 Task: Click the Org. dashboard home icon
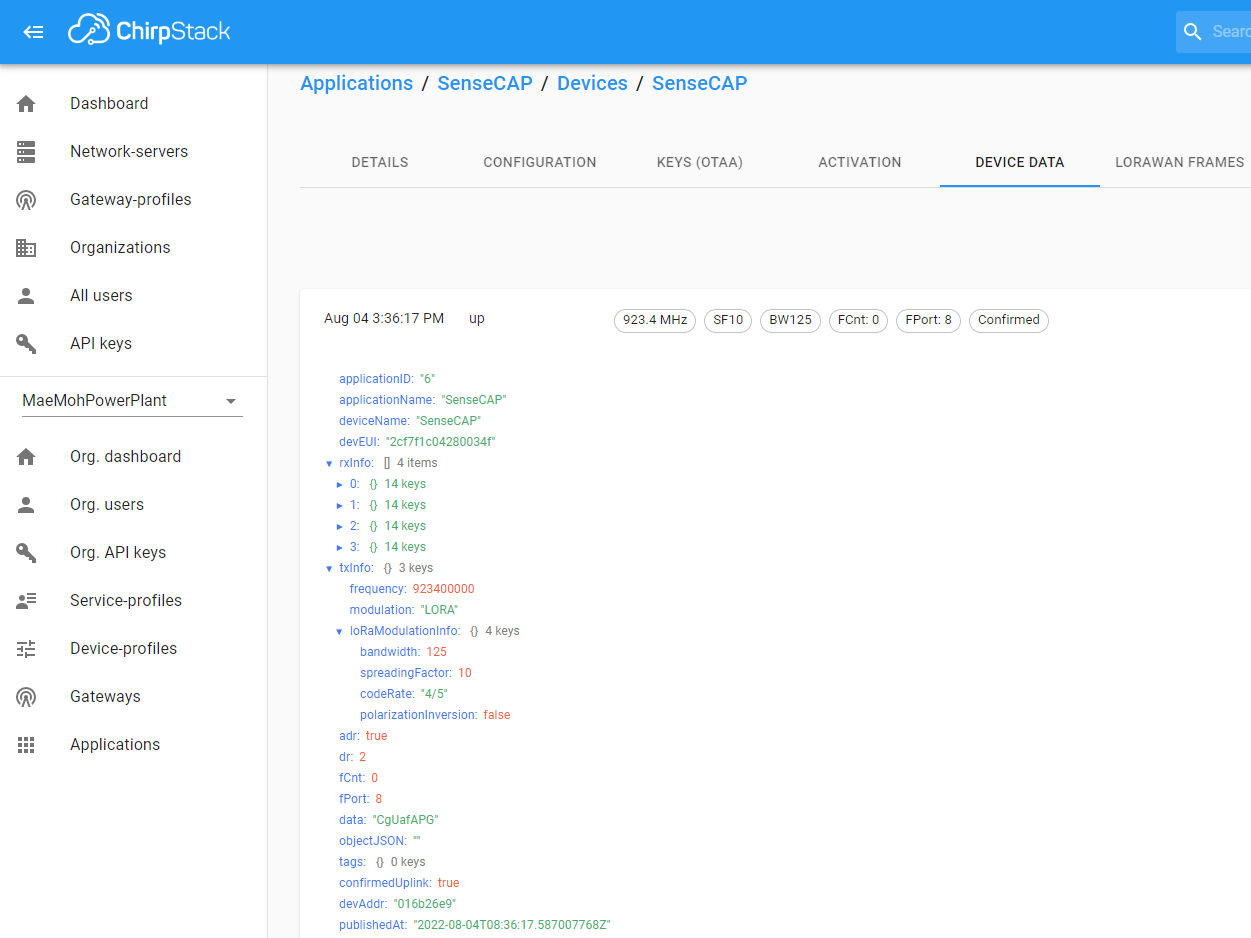[x=26, y=457]
